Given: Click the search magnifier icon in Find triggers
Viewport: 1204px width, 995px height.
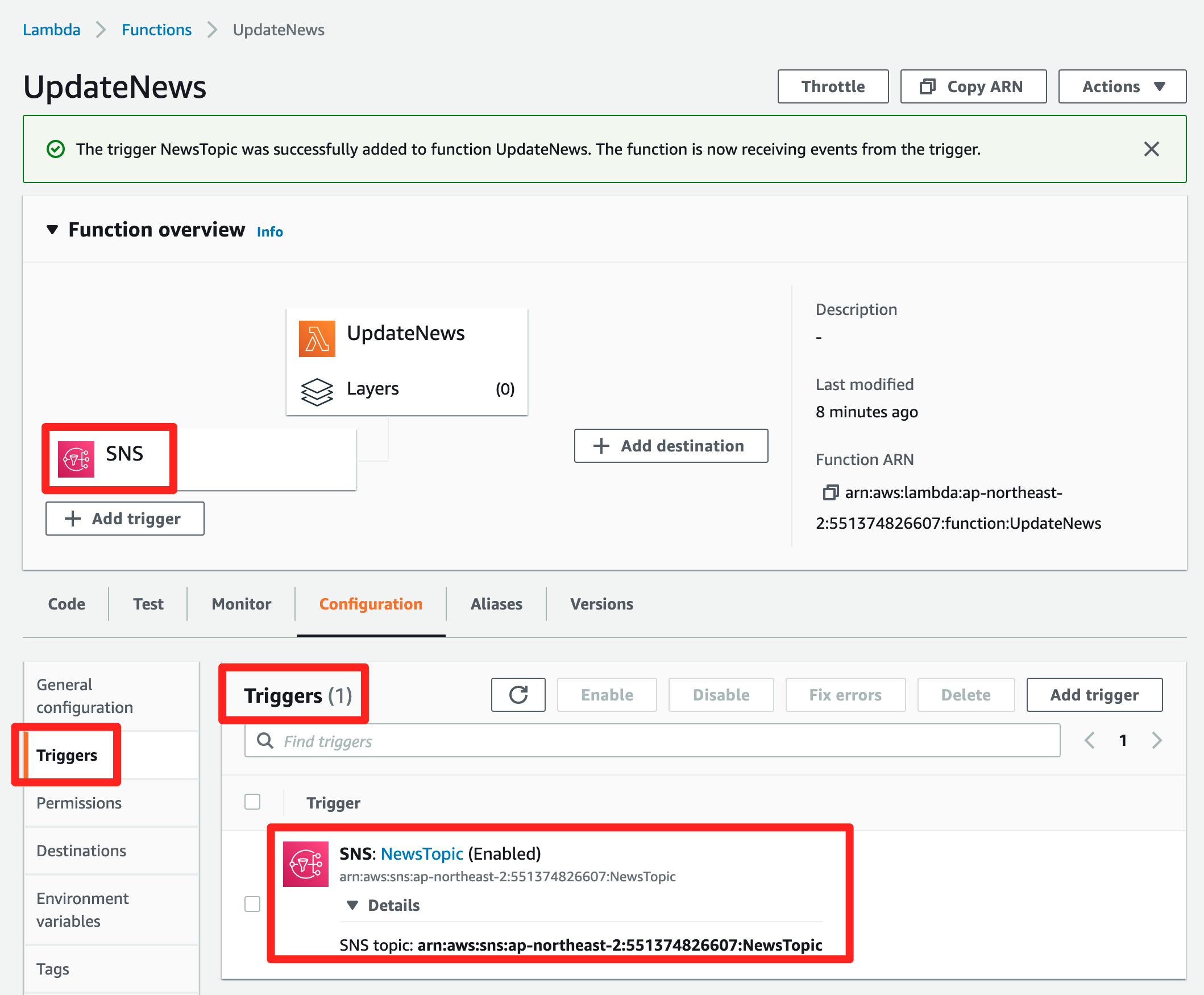Looking at the screenshot, I should coord(265,740).
